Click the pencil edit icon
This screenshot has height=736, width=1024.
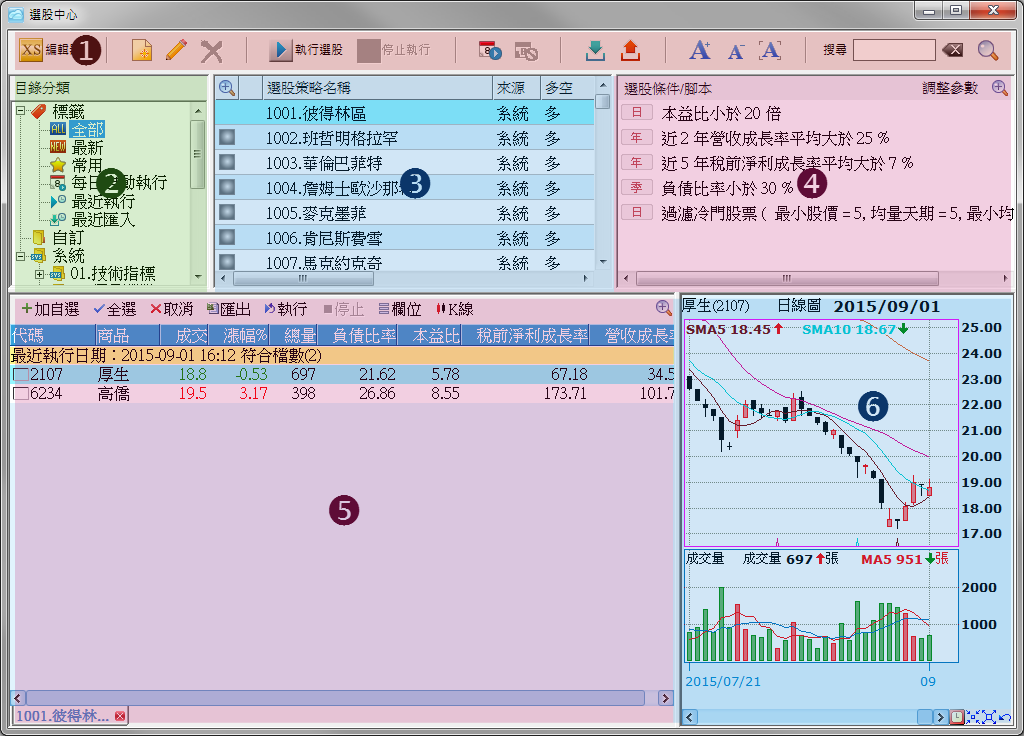coord(176,51)
